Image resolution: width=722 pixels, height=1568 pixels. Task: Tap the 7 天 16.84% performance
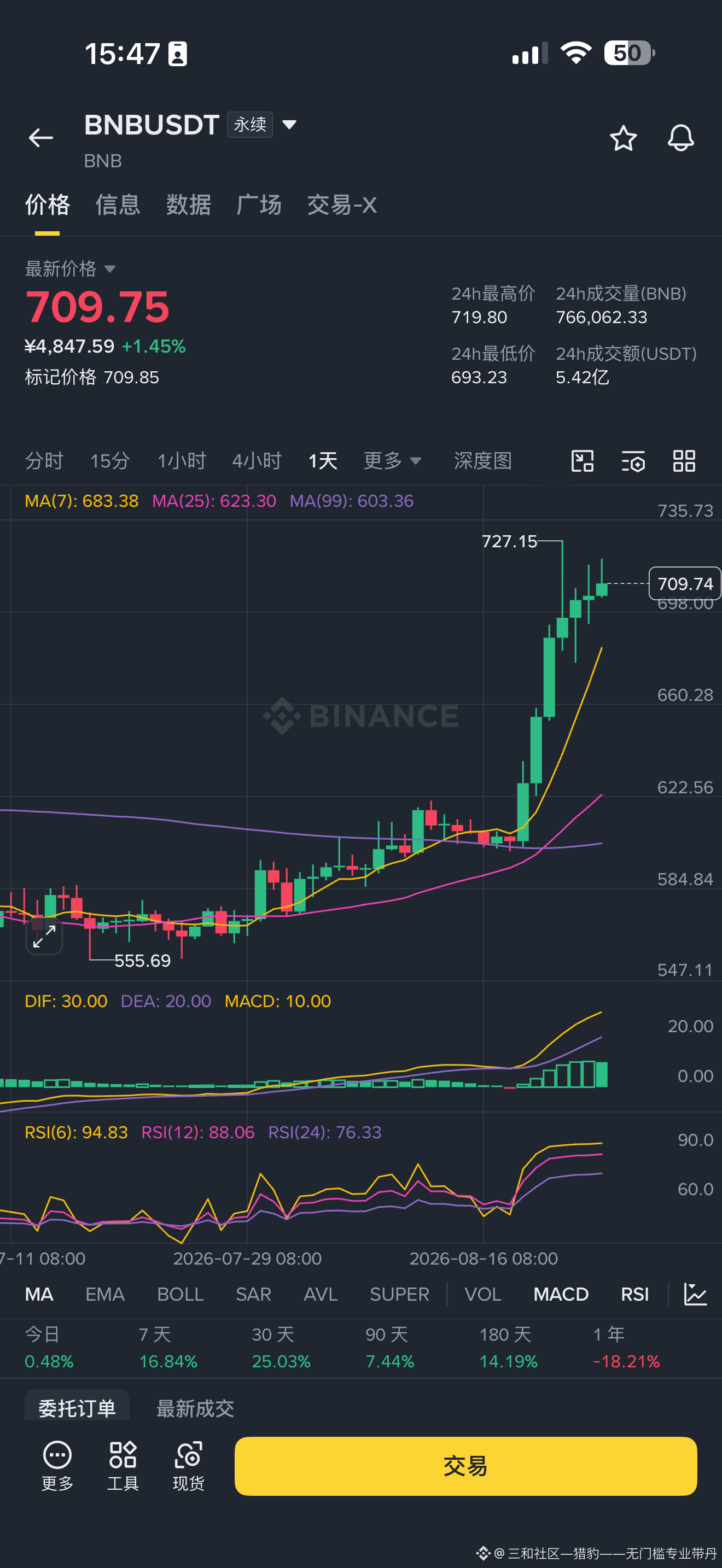click(168, 1348)
